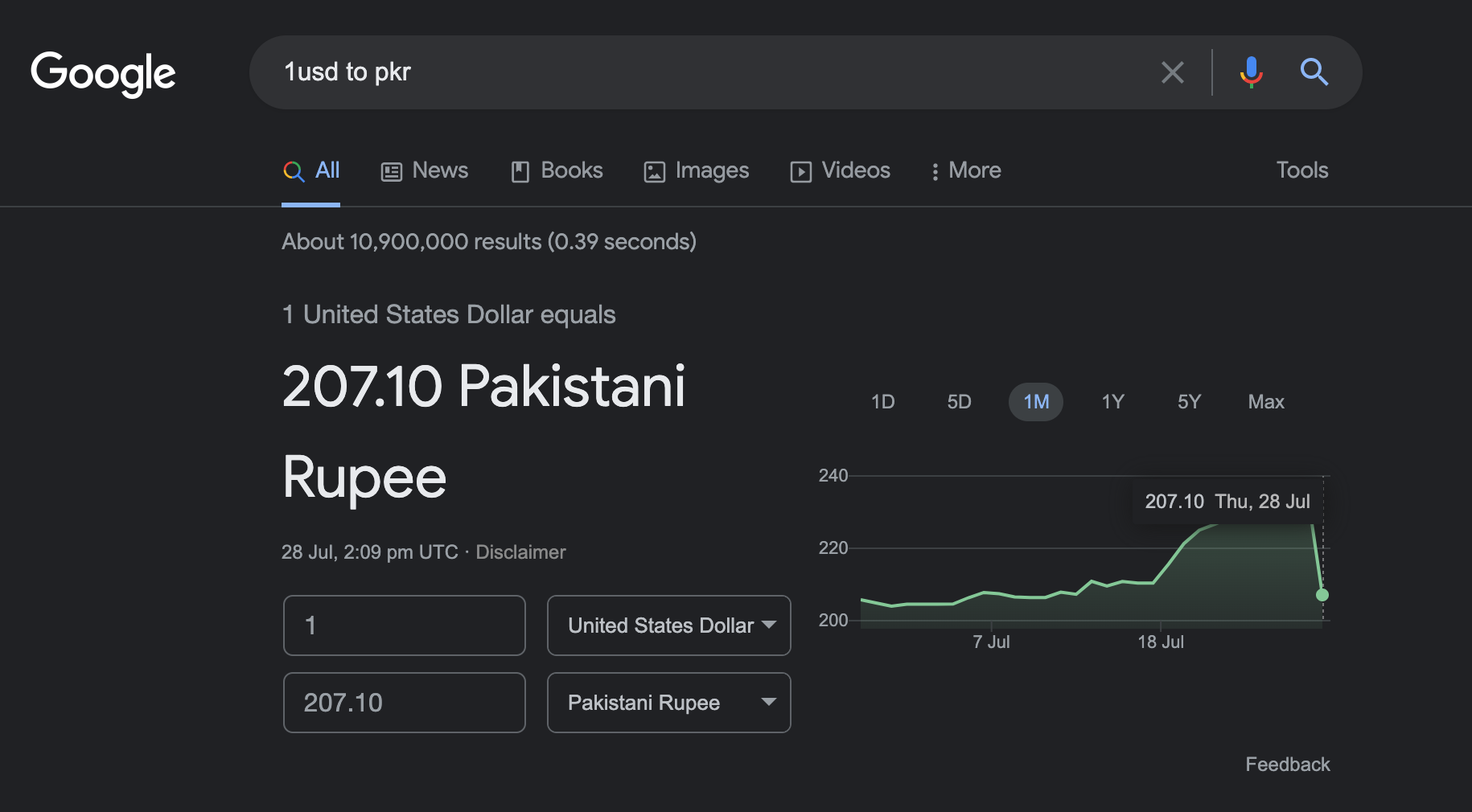Click the 200 axis value
This screenshot has height=812, width=1472.
pyautogui.click(x=833, y=621)
